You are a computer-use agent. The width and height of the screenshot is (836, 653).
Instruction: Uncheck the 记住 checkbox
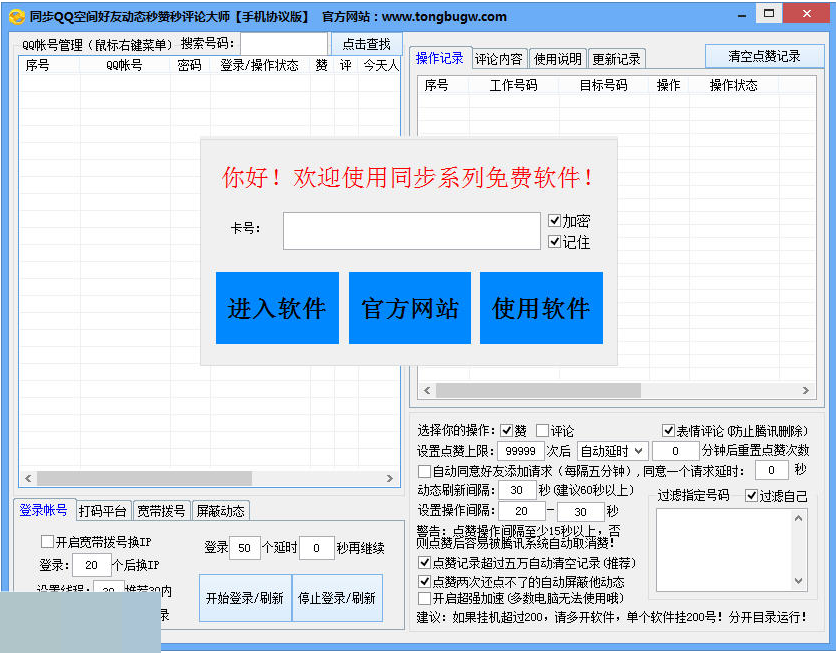pyautogui.click(x=555, y=241)
